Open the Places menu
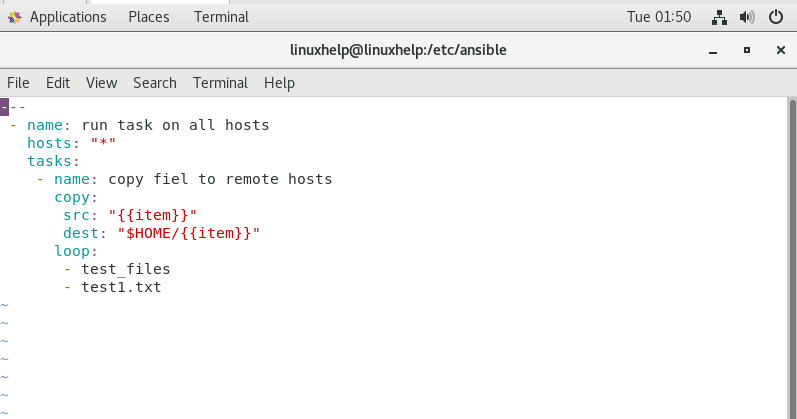This screenshot has width=797, height=419. (148, 17)
